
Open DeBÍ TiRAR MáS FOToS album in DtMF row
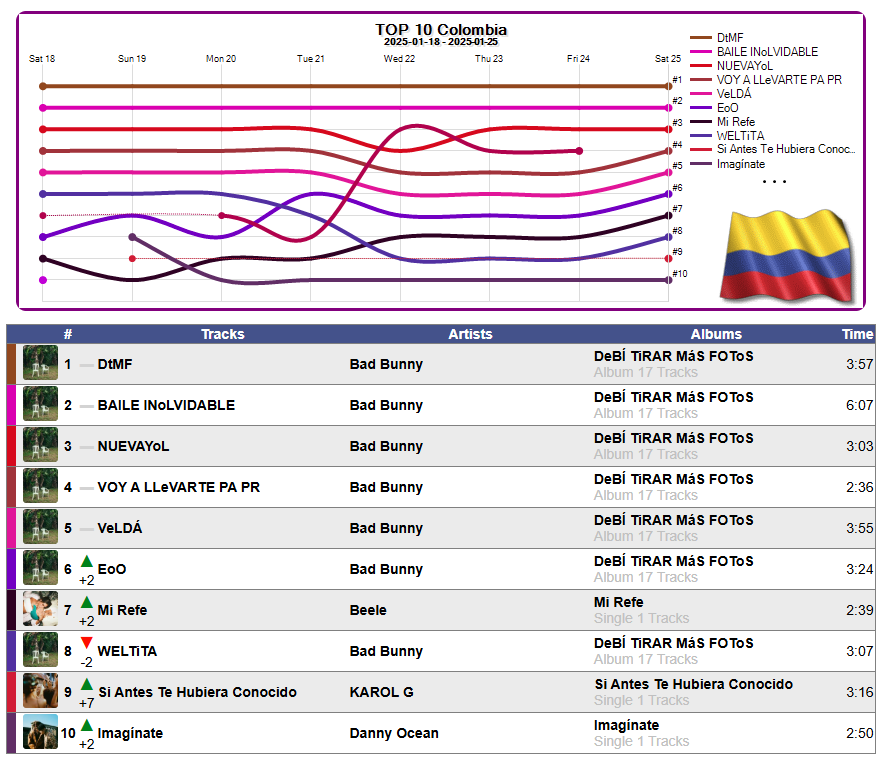[674, 356]
